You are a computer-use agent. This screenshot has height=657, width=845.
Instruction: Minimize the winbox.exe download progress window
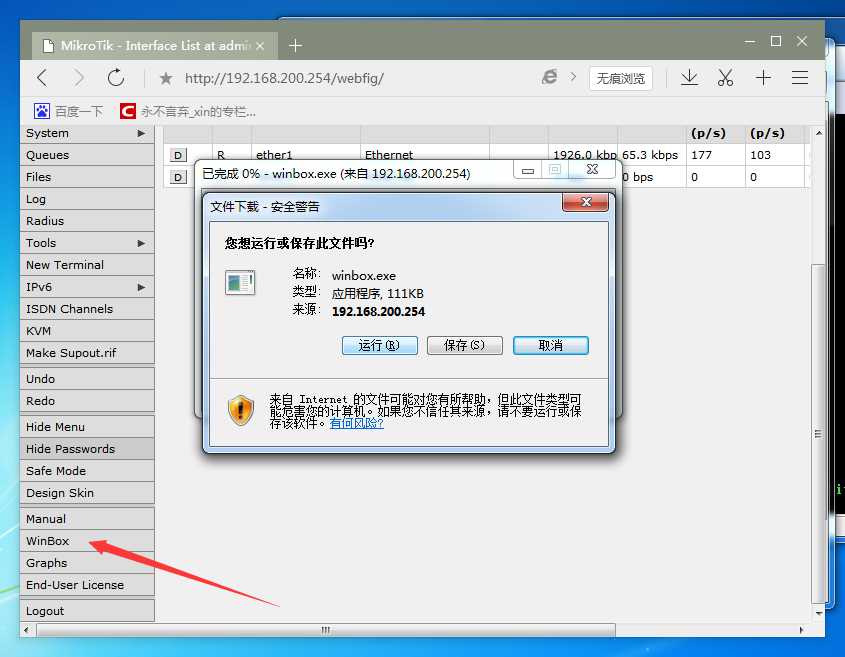tap(528, 170)
